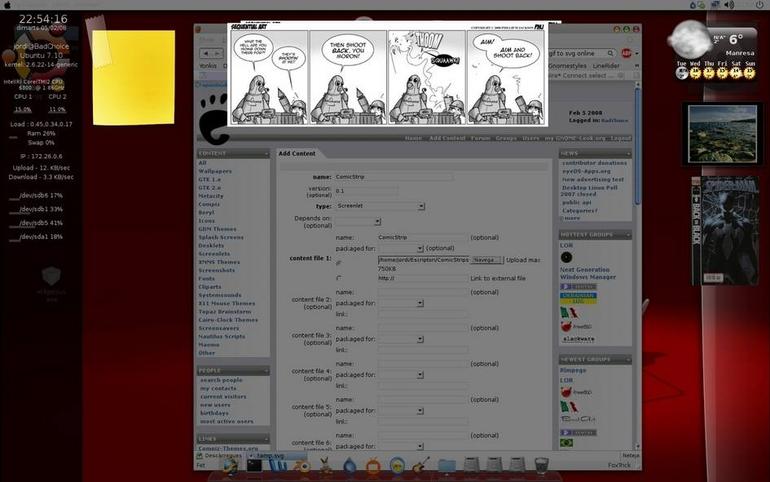Open the Screenlets category link
The height and width of the screenshot is (482, 770).
[214, 254]
